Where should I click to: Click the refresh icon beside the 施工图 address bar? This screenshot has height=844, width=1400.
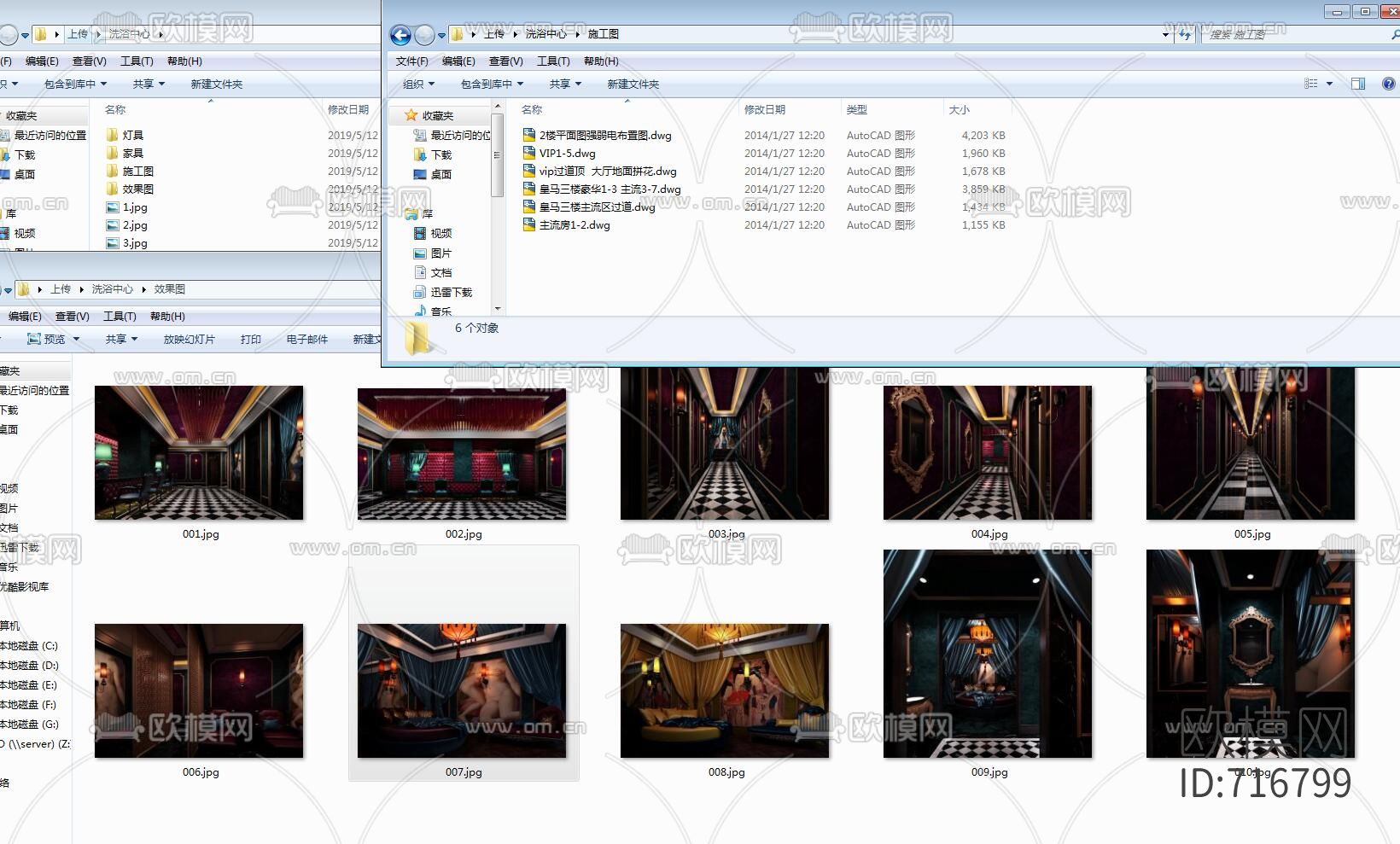pyautogui.click(x=1184, y=34)
